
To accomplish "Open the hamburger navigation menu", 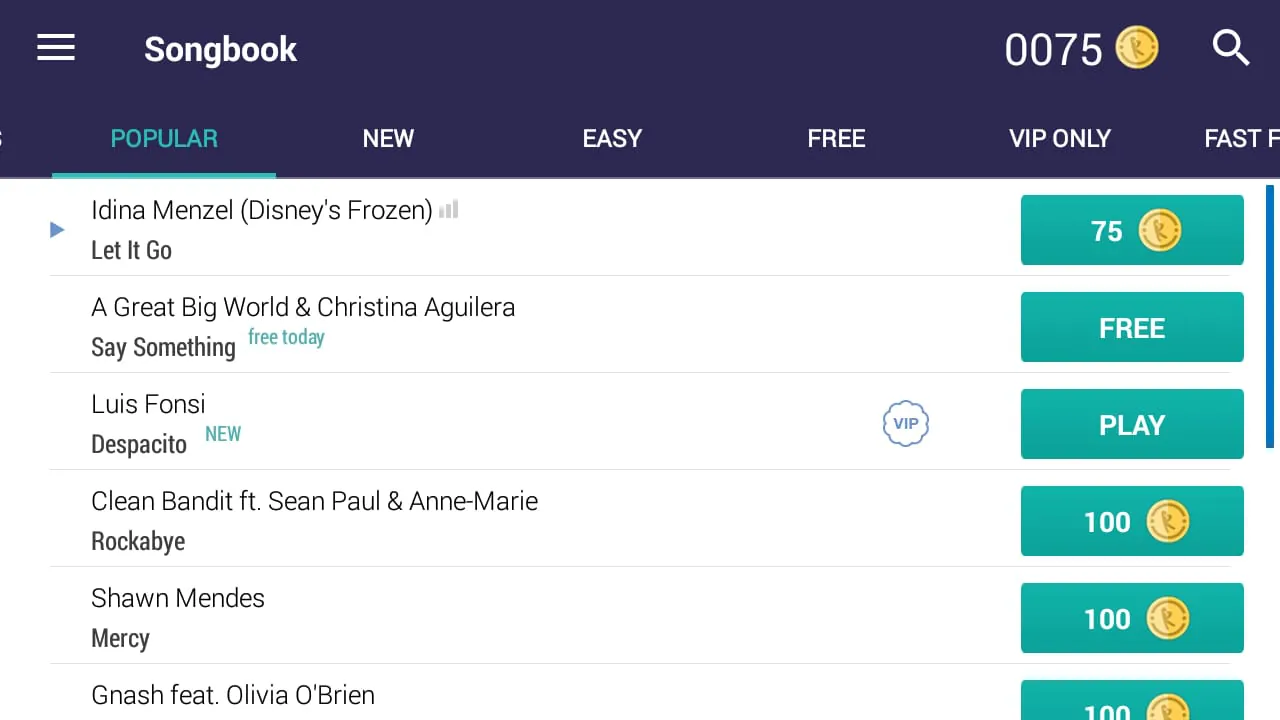I will click(56, 48).
